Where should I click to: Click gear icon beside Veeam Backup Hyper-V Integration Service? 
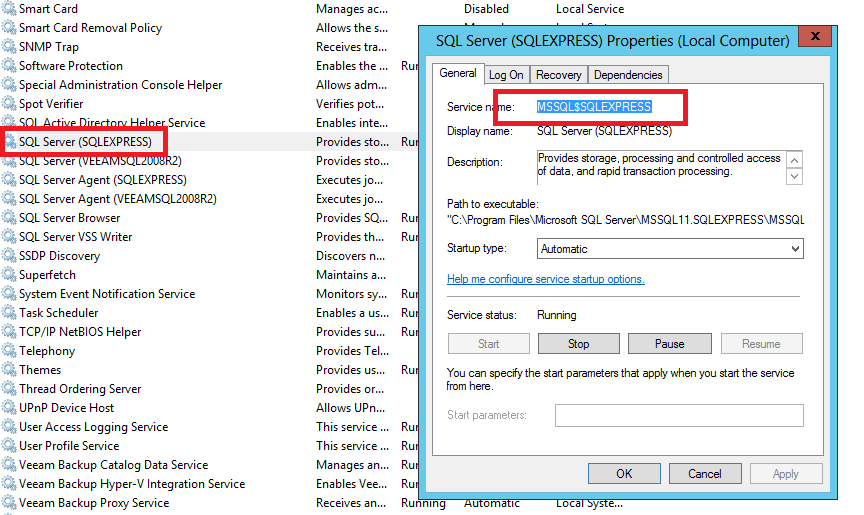(x=9, y=484)
